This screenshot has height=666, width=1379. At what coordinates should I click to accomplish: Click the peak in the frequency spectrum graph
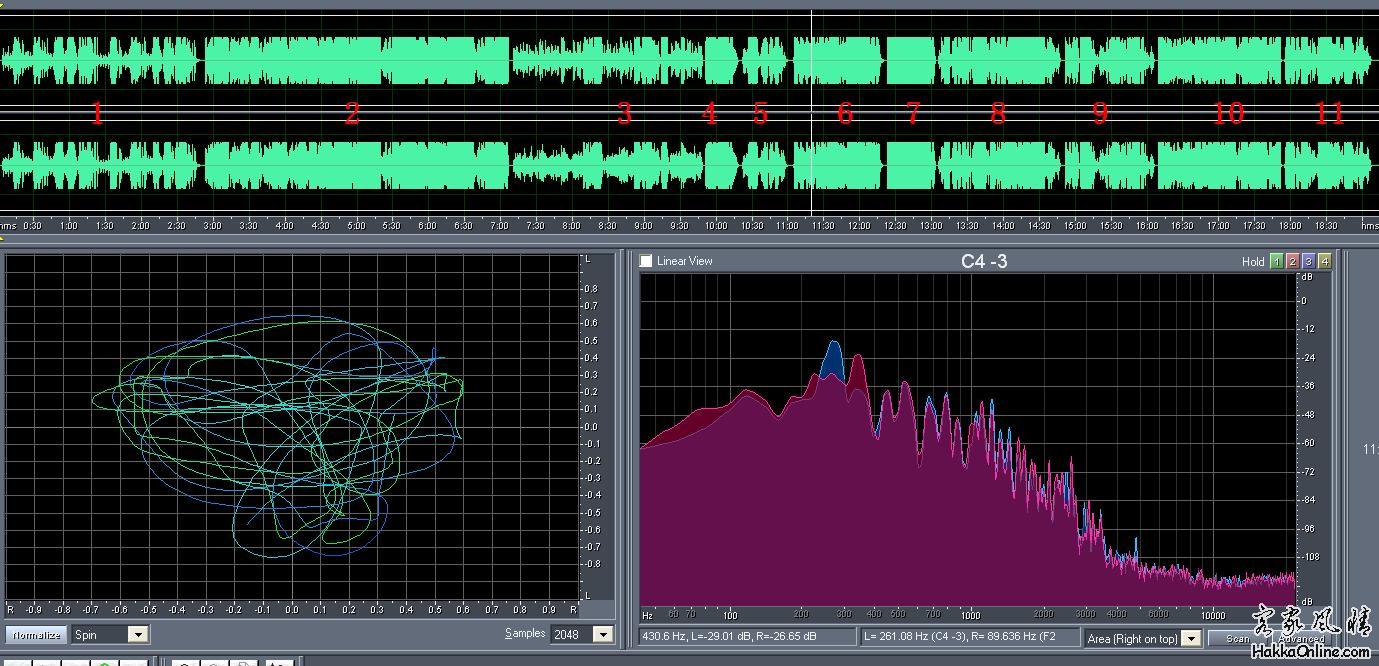[x=832, y=345]
